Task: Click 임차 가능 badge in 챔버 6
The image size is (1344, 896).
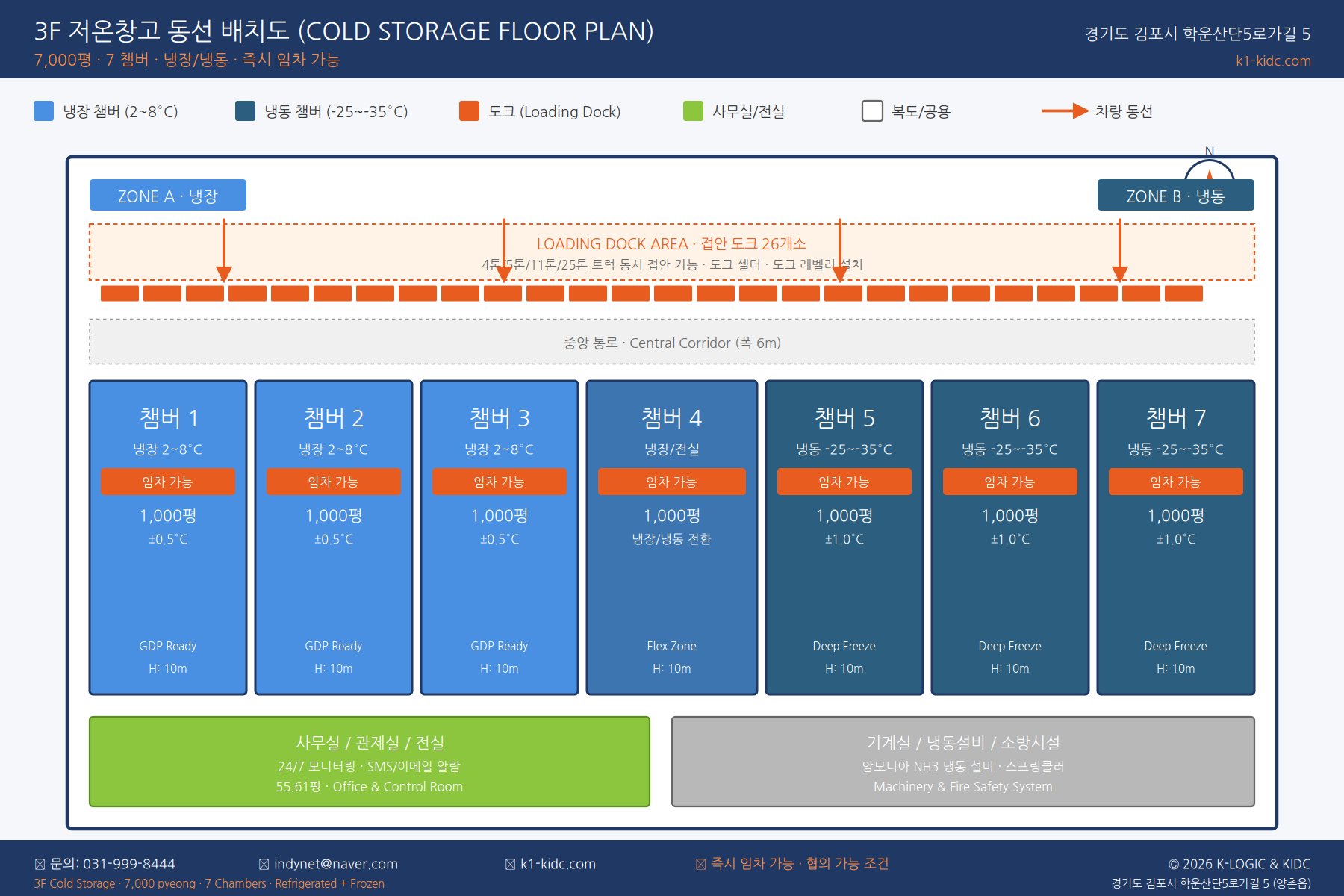Action: pos(1010,482)
